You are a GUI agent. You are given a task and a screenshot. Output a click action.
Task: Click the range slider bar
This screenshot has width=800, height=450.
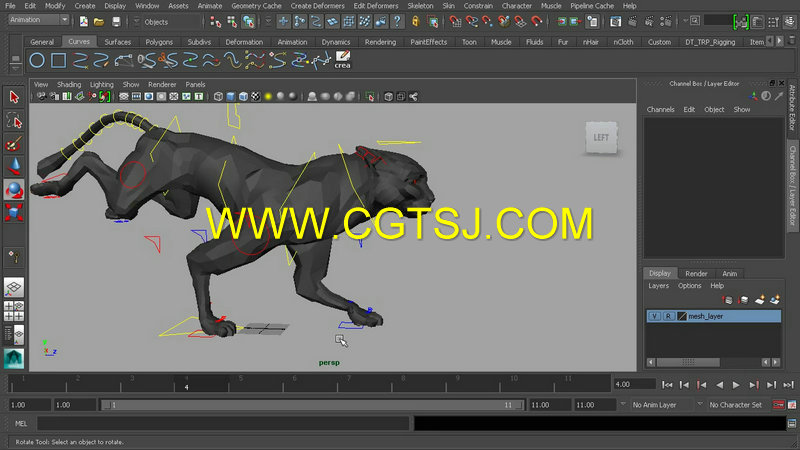coord(312,405)
